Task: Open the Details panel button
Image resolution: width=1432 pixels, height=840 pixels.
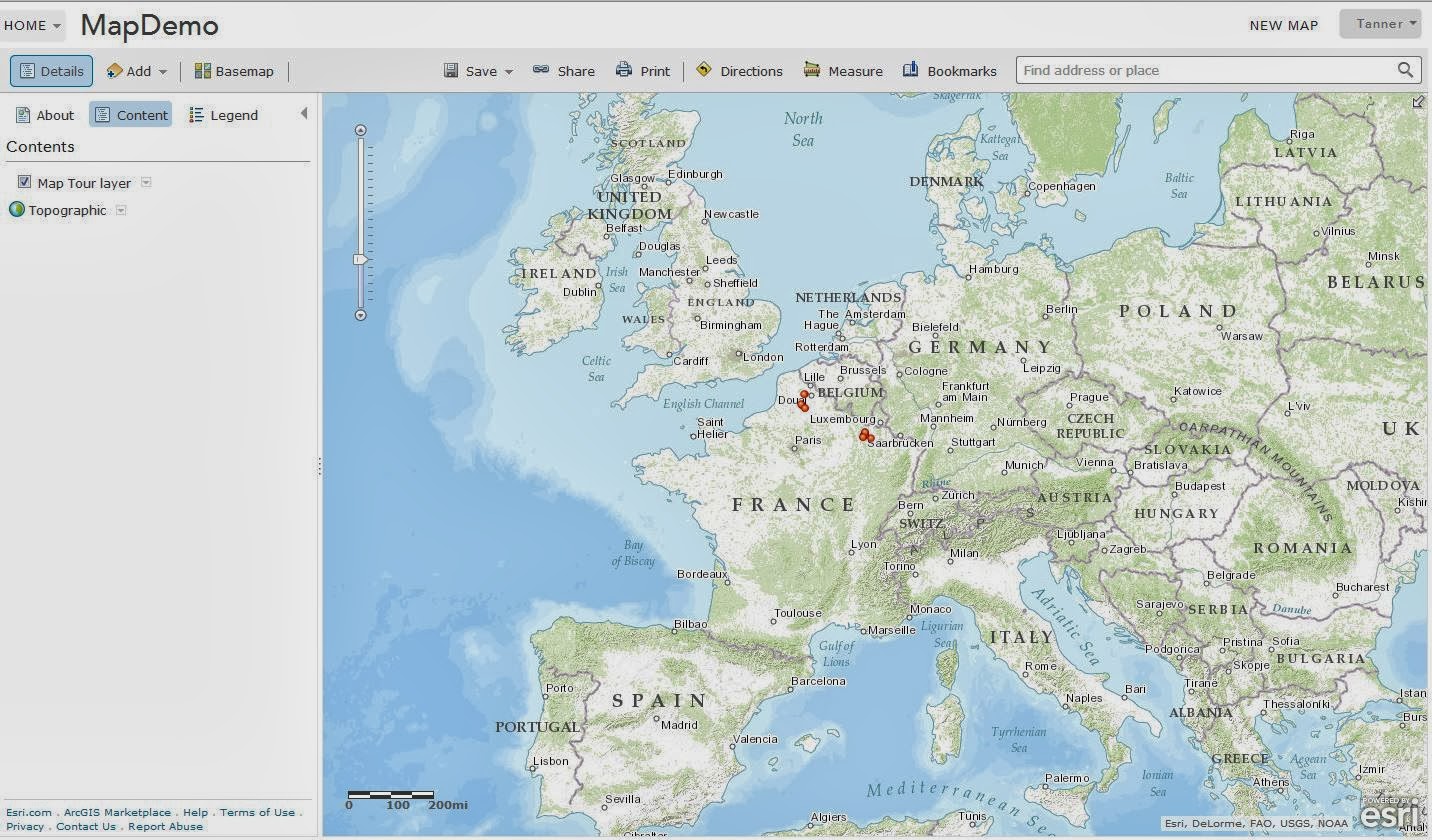Action: click(x=51, y=71)
